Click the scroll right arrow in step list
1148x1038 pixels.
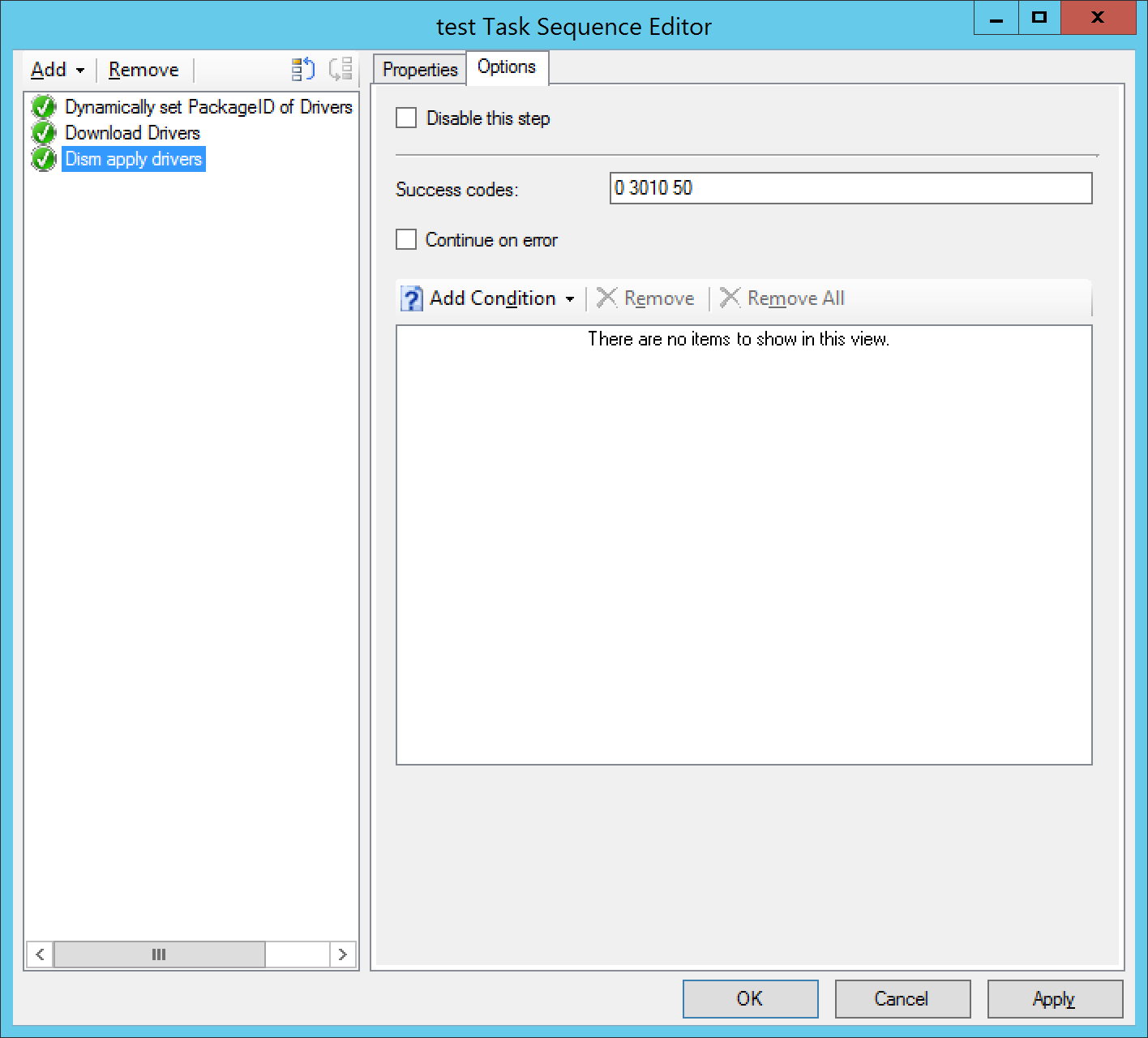(342, 954)
